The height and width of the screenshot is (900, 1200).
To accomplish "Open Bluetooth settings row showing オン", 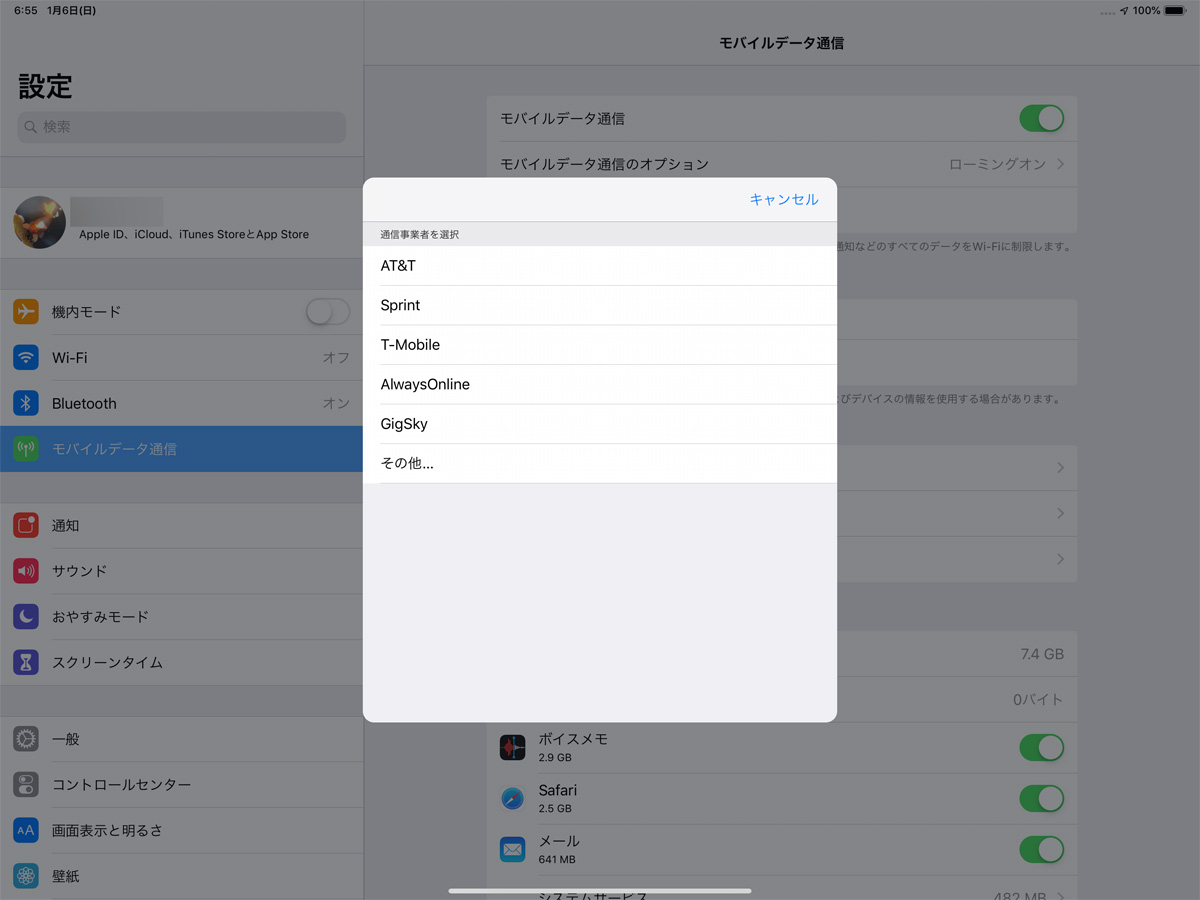I will [x=181, y=403].
